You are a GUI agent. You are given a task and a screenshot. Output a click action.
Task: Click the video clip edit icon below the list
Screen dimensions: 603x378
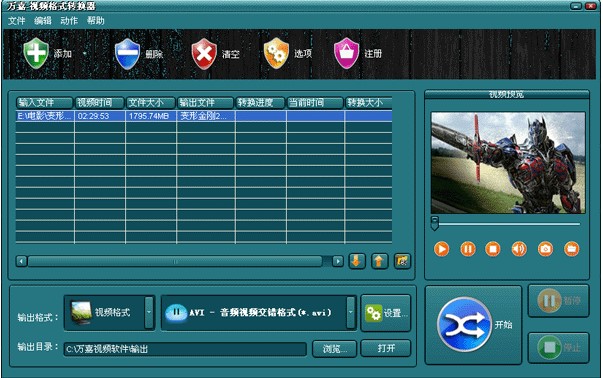(402, 261)
